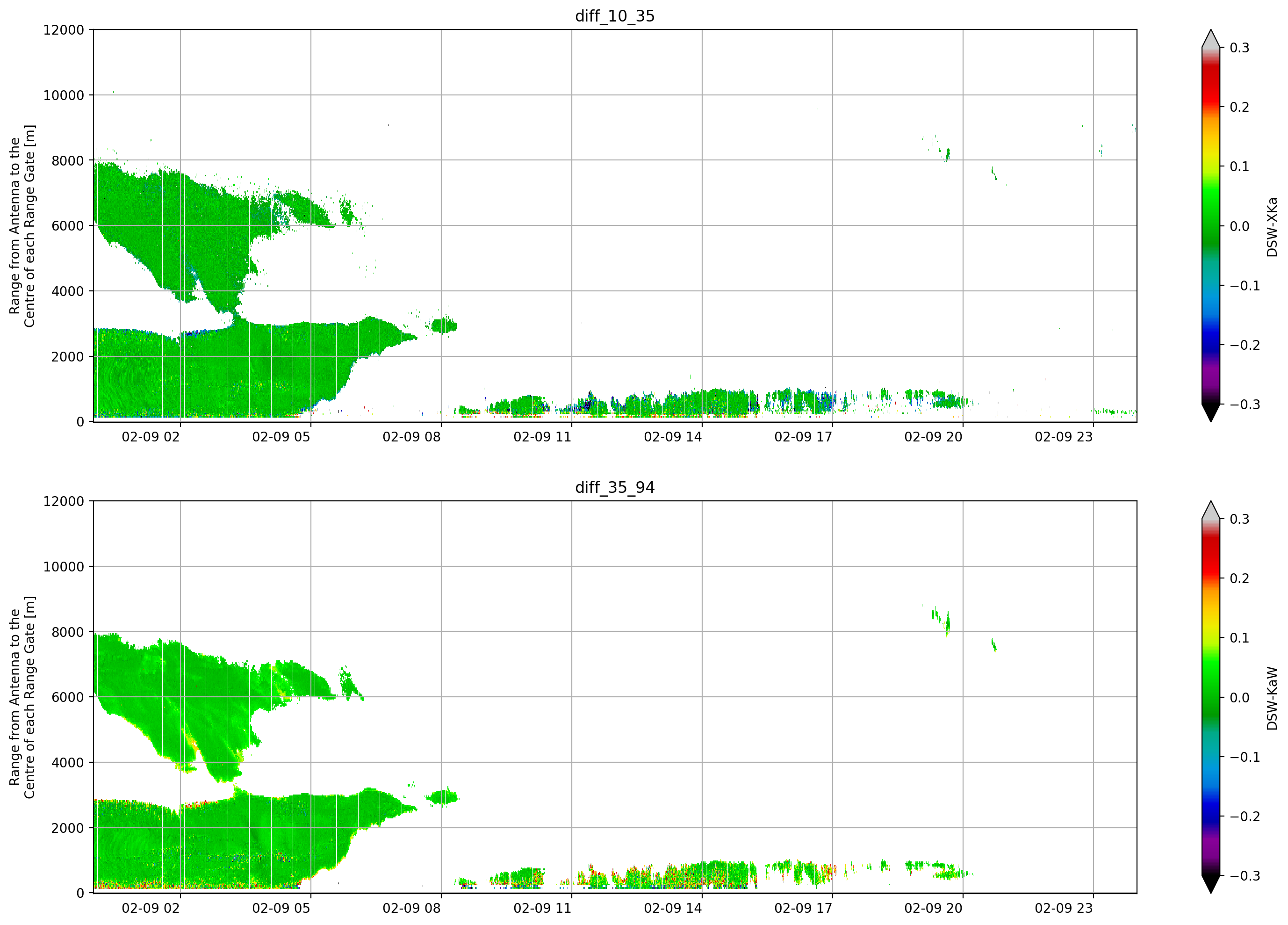Click the 02-09 17 x-tick of diff_10_35 plot

803,437
